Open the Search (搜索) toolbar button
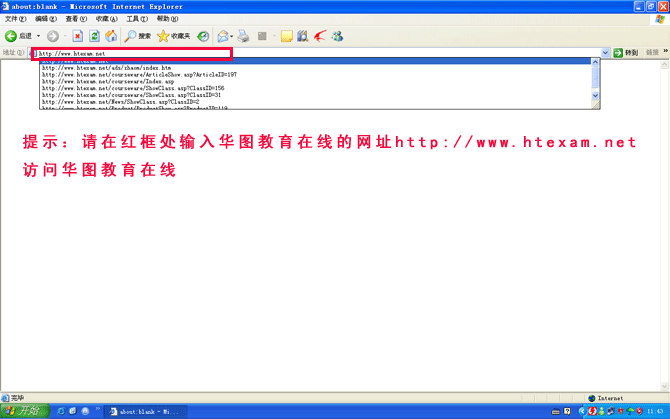 point(138,36)
